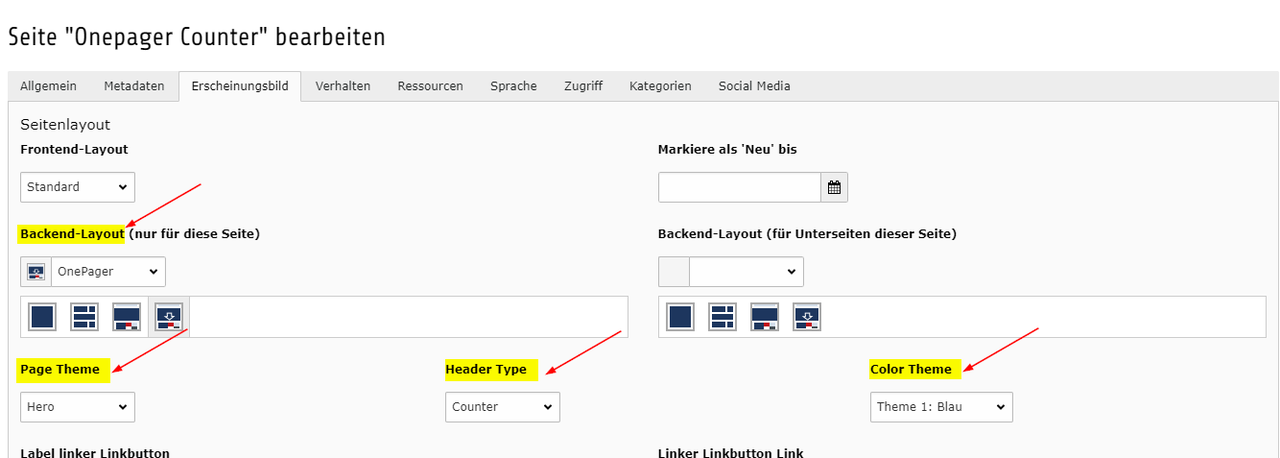Open the calendar date picker icon
This screenshot has height=458, width=1280.
pos(834,187)
